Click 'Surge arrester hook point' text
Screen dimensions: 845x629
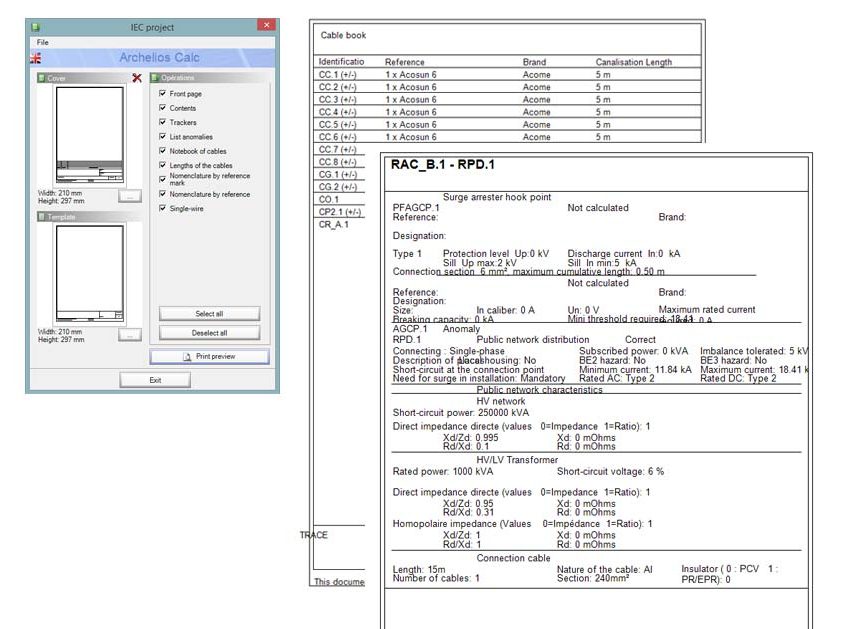click(x=497, y=197)
